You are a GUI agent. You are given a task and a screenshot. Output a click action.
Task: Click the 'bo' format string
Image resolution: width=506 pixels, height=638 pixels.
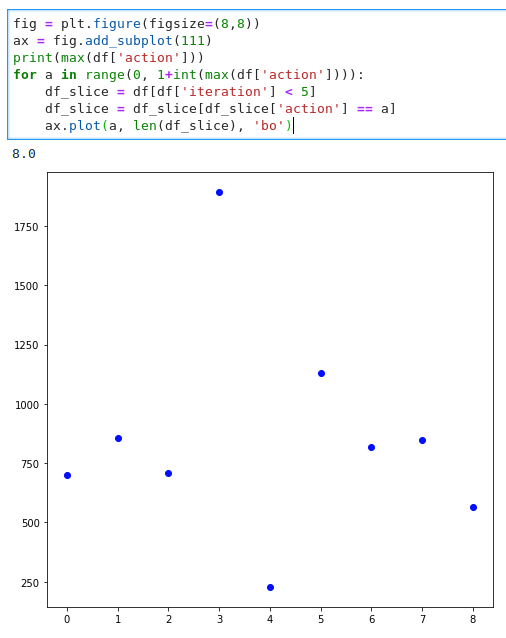[268, 126]
